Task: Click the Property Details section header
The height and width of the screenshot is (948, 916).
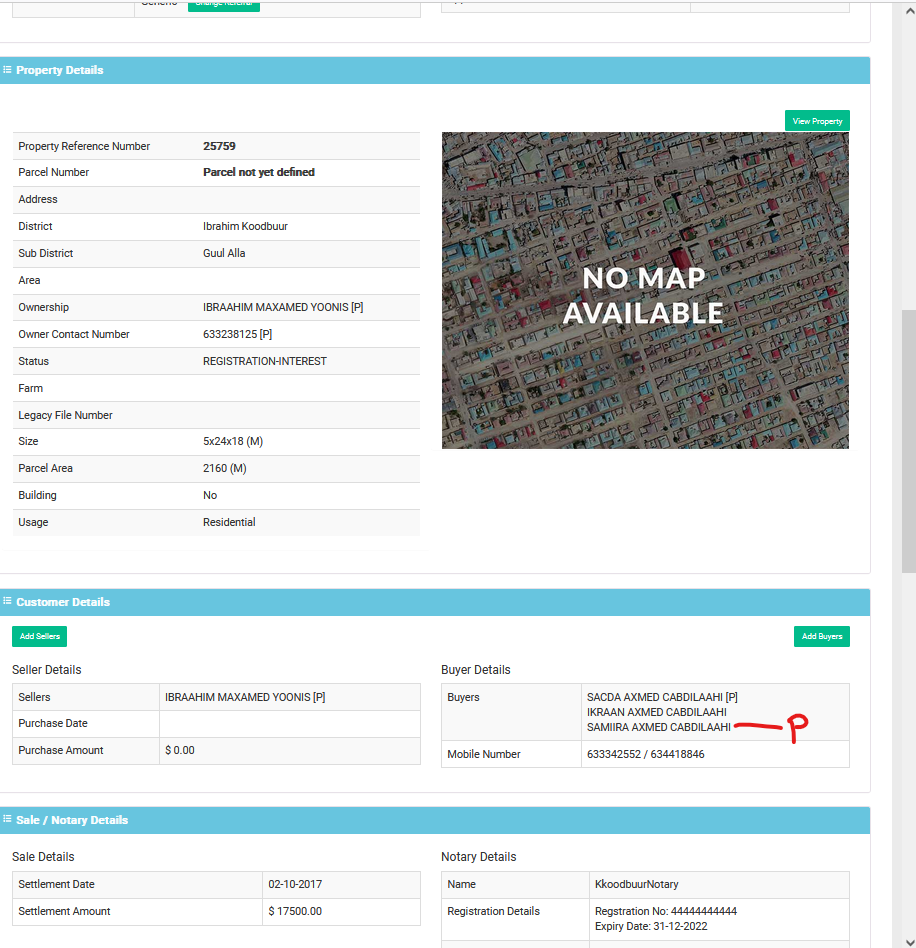Action: pyautogui.click(x=435, y=70)
